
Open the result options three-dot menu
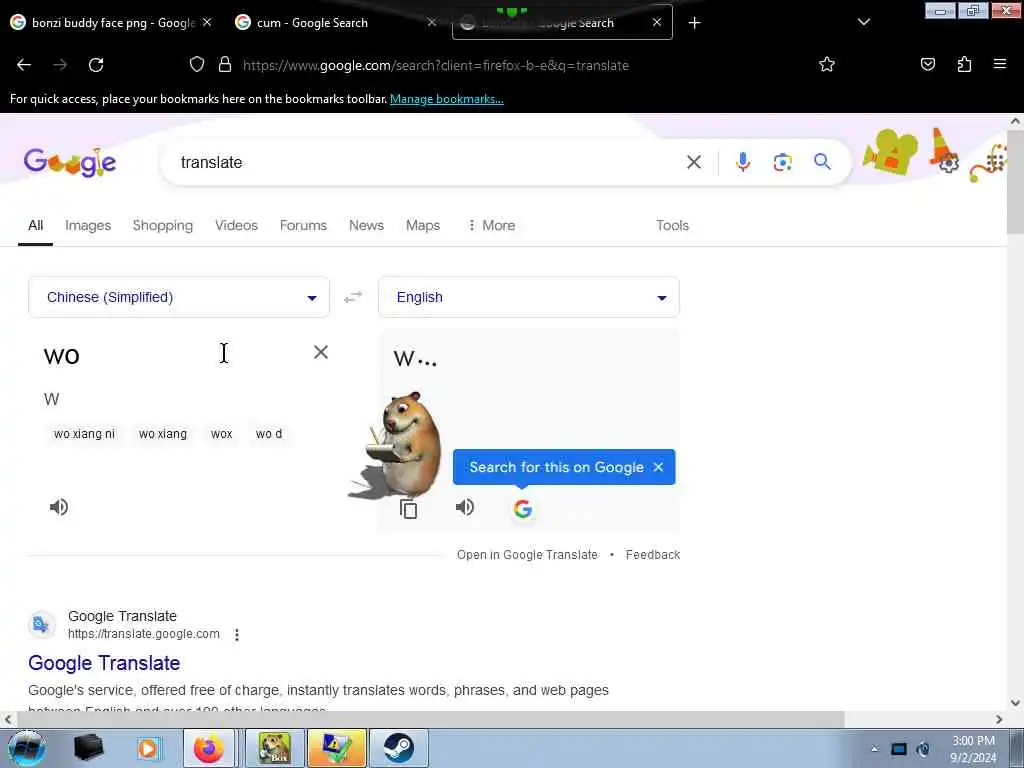[x=236, y=635]
